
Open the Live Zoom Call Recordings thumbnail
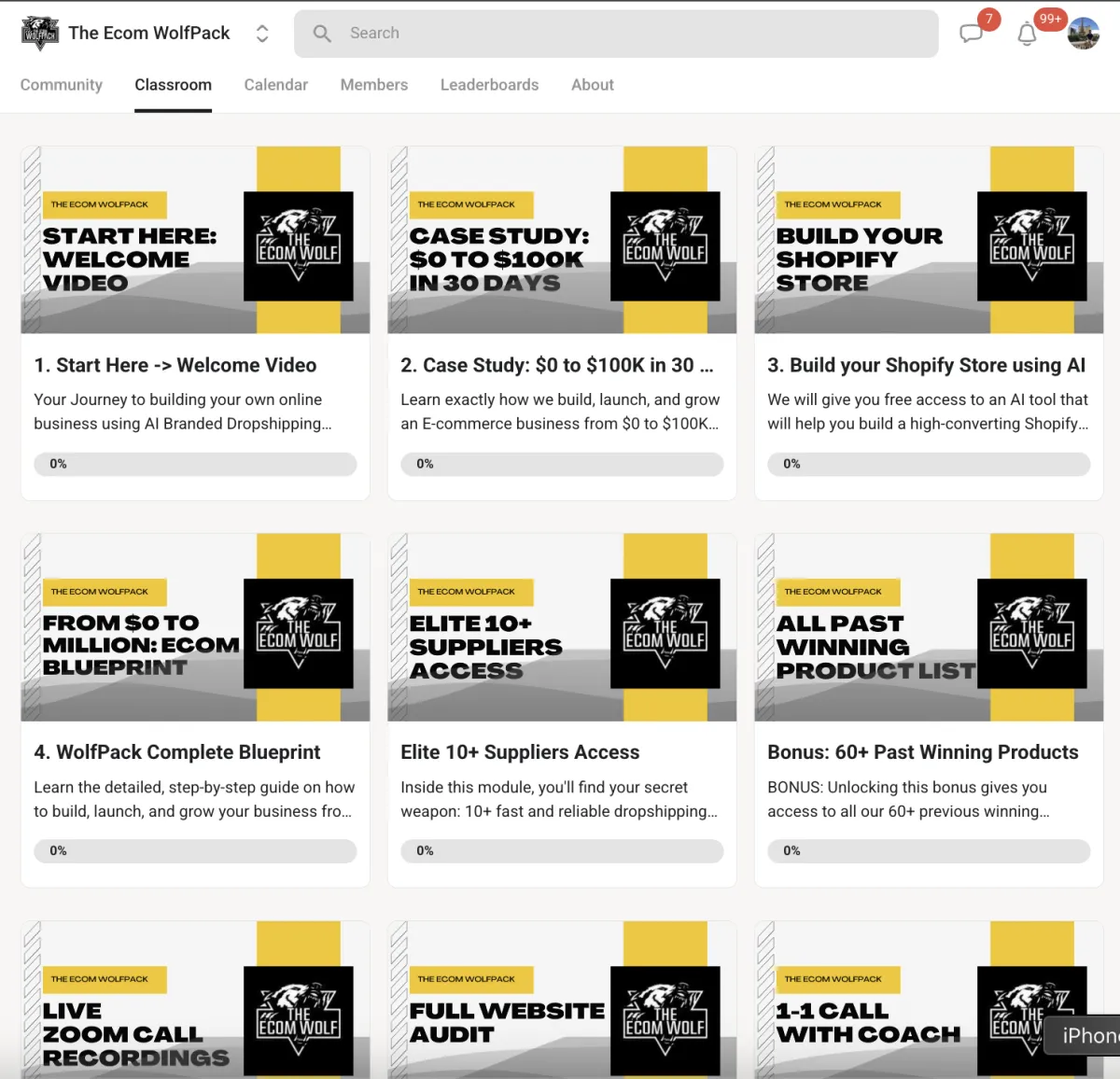pyautogui.click(x=195, y=1000)
